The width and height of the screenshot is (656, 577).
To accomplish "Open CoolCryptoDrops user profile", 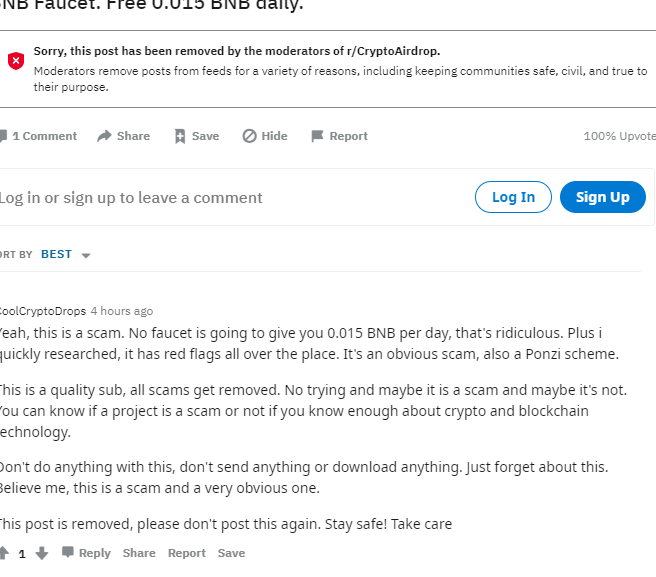I will pos(42,311).
